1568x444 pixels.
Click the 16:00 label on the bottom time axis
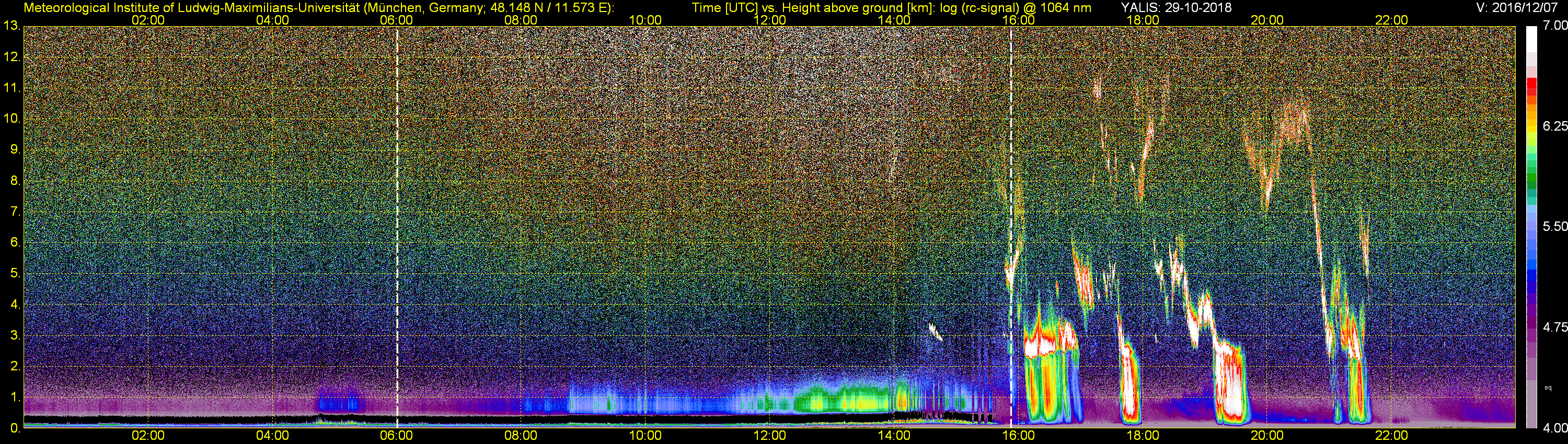point(1018,436)
